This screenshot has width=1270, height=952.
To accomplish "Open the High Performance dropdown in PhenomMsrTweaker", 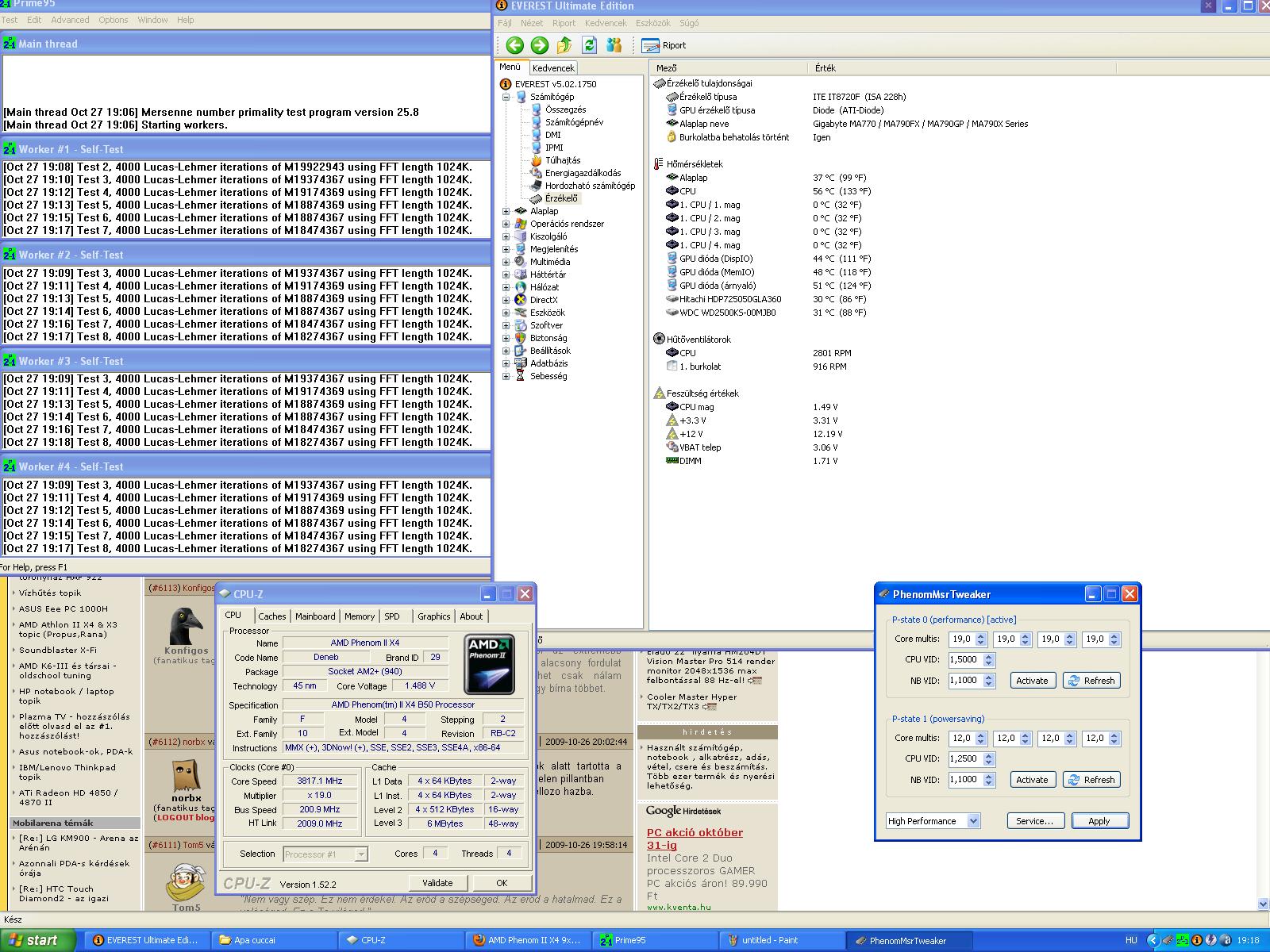I will click(974, 821).
